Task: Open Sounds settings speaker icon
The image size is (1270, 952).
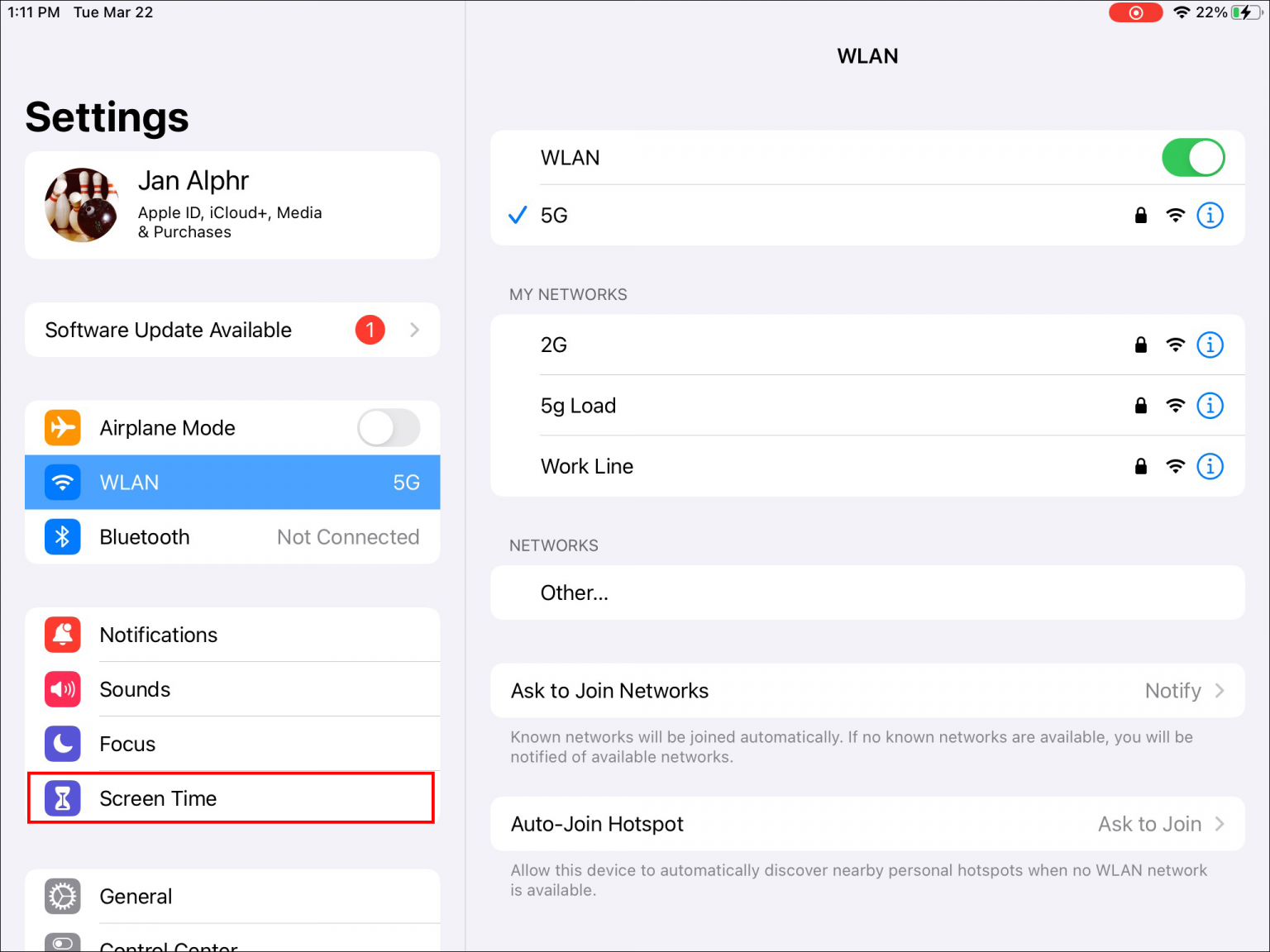Action: pyautogui.click(x=62, y=689)
